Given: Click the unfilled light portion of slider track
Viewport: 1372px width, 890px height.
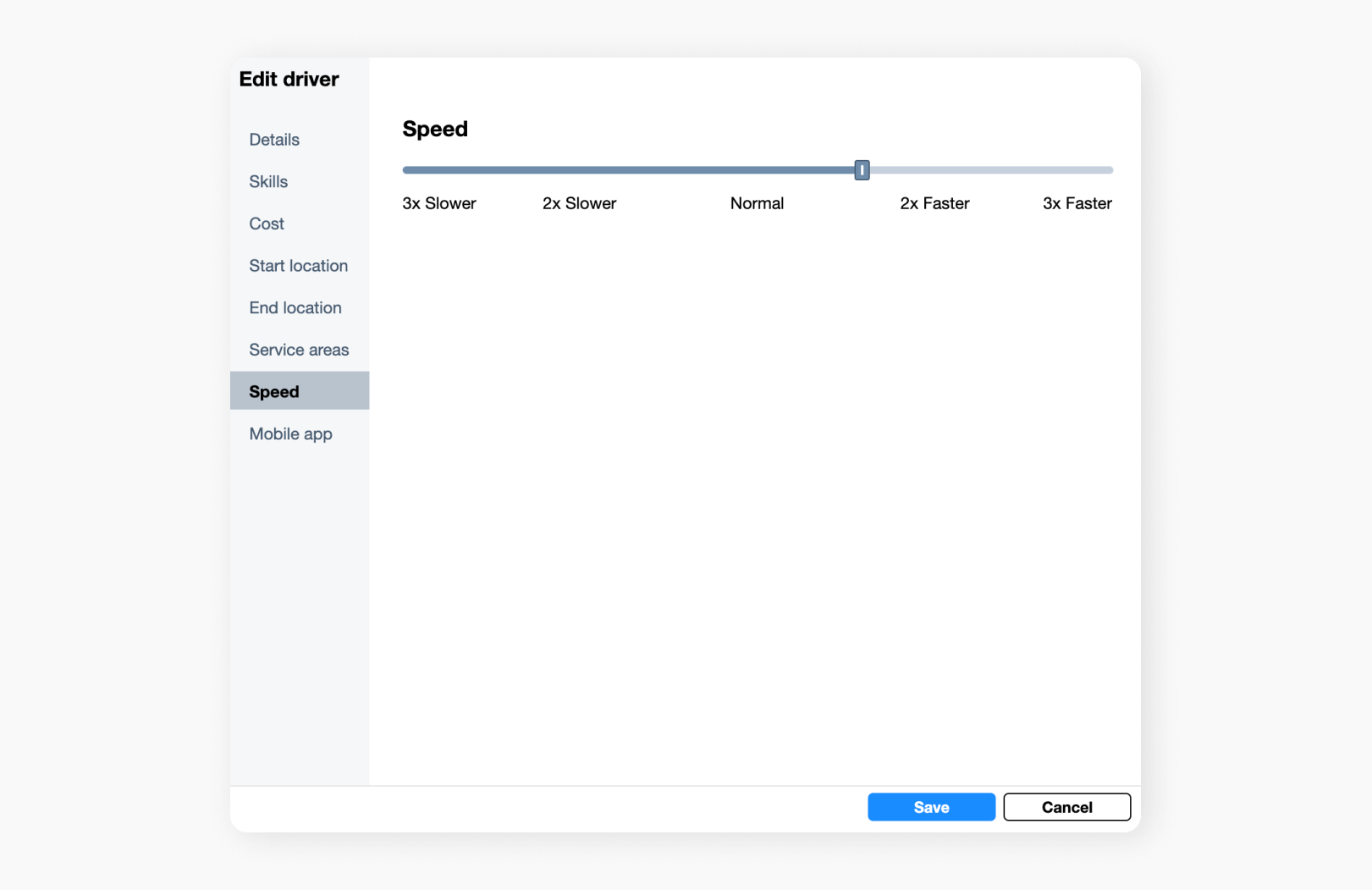Looking at the screenshot, I should (x=990, y=170).
